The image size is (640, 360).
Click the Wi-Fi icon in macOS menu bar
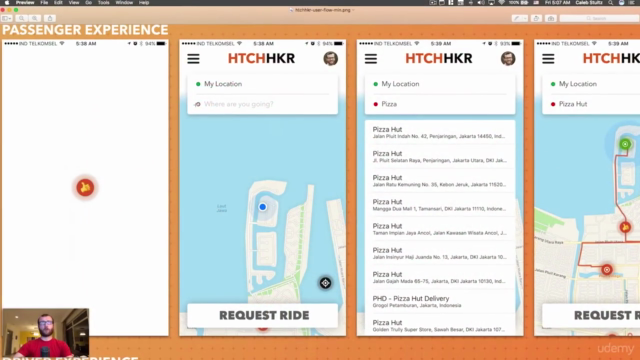(x=502, y=2)
